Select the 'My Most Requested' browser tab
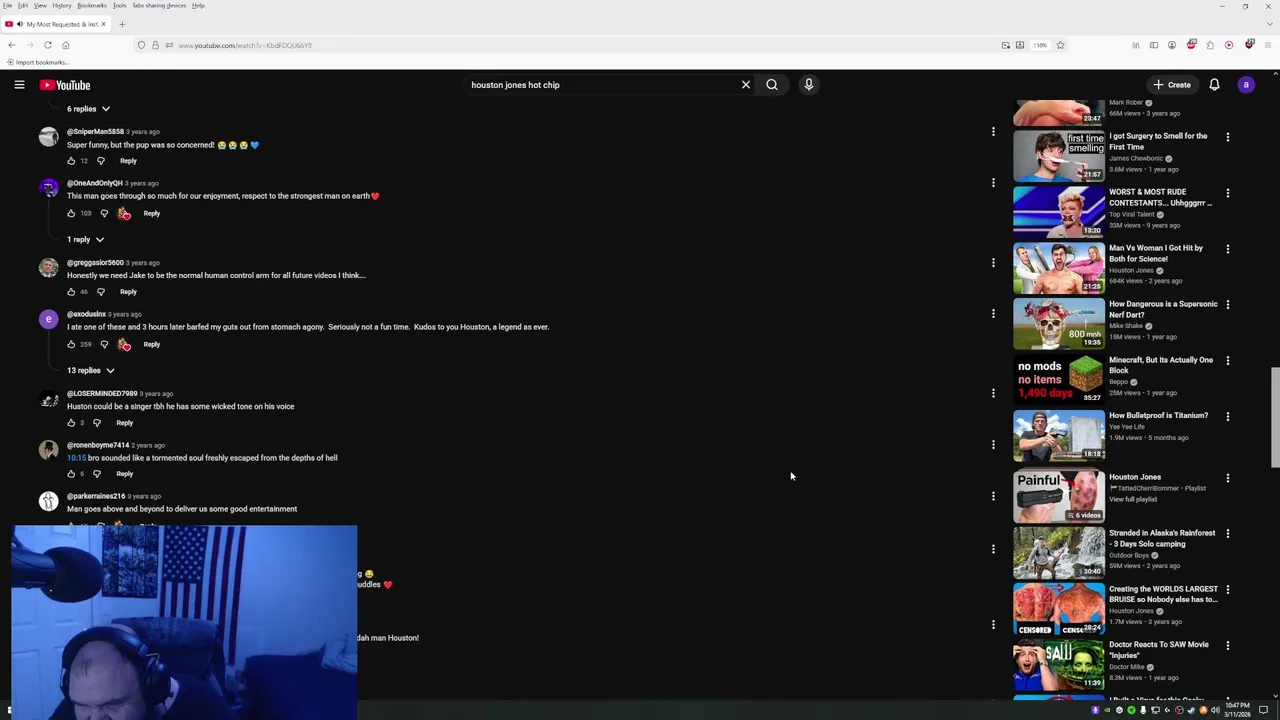This screenshot has width=1280, height=720. [x=55, y=24]
